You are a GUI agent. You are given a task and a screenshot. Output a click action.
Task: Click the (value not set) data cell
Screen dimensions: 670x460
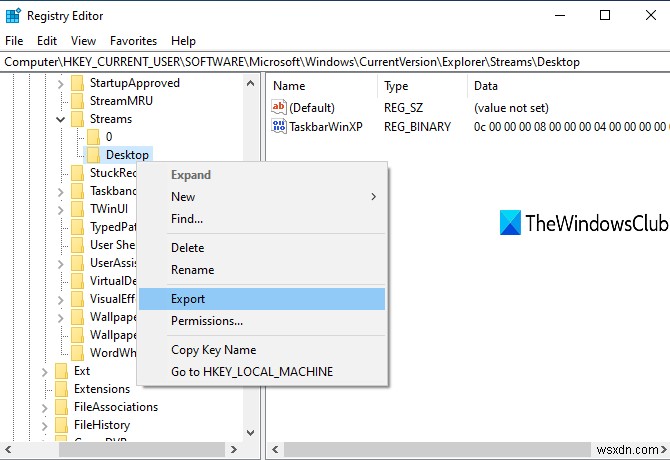tap(511, 108)
